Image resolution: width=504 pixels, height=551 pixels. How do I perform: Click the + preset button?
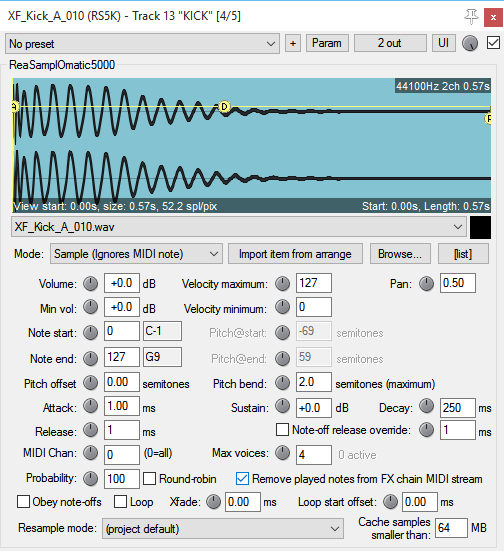293,43
